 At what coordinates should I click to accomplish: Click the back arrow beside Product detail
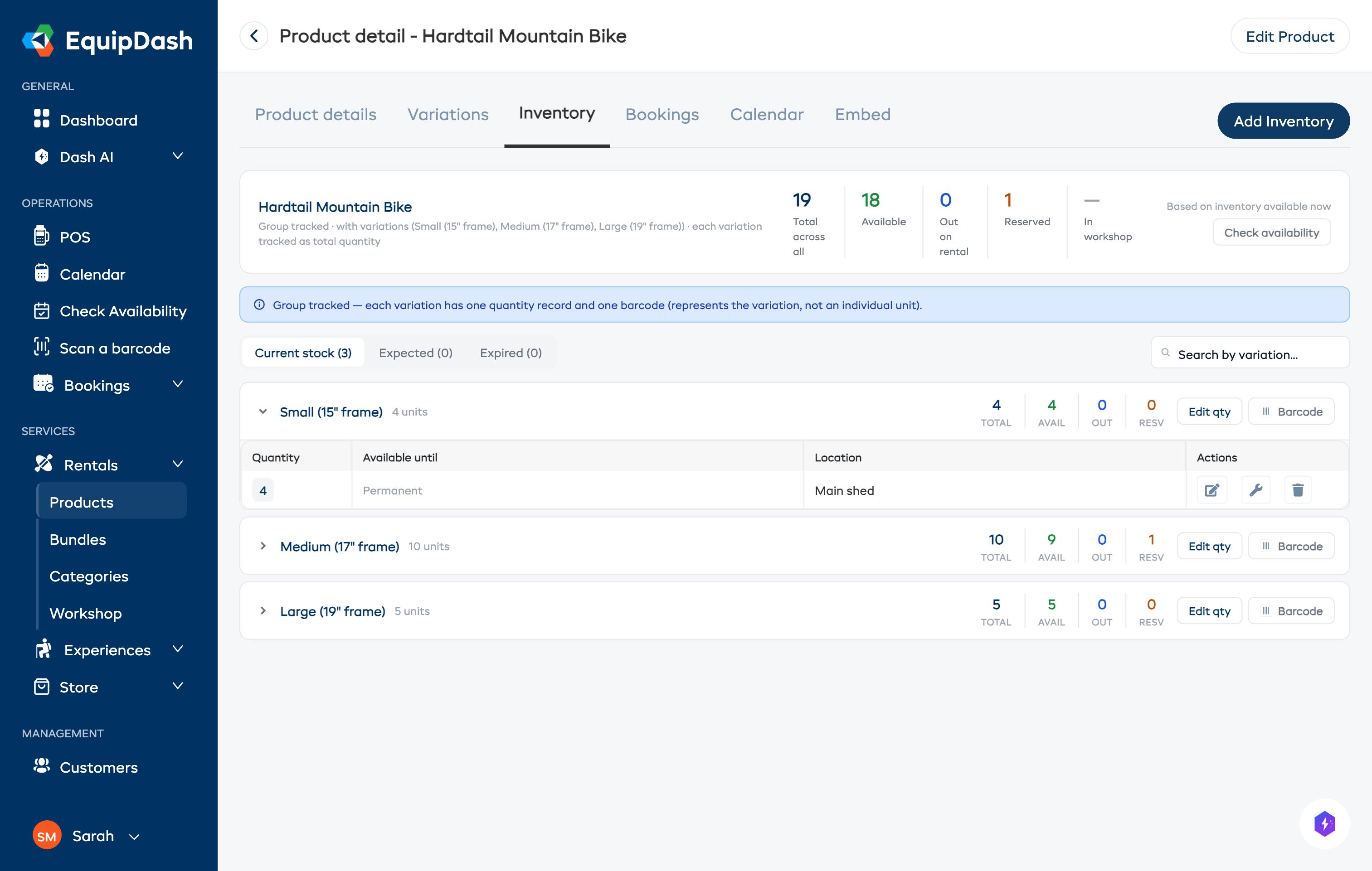coord(254,36)
